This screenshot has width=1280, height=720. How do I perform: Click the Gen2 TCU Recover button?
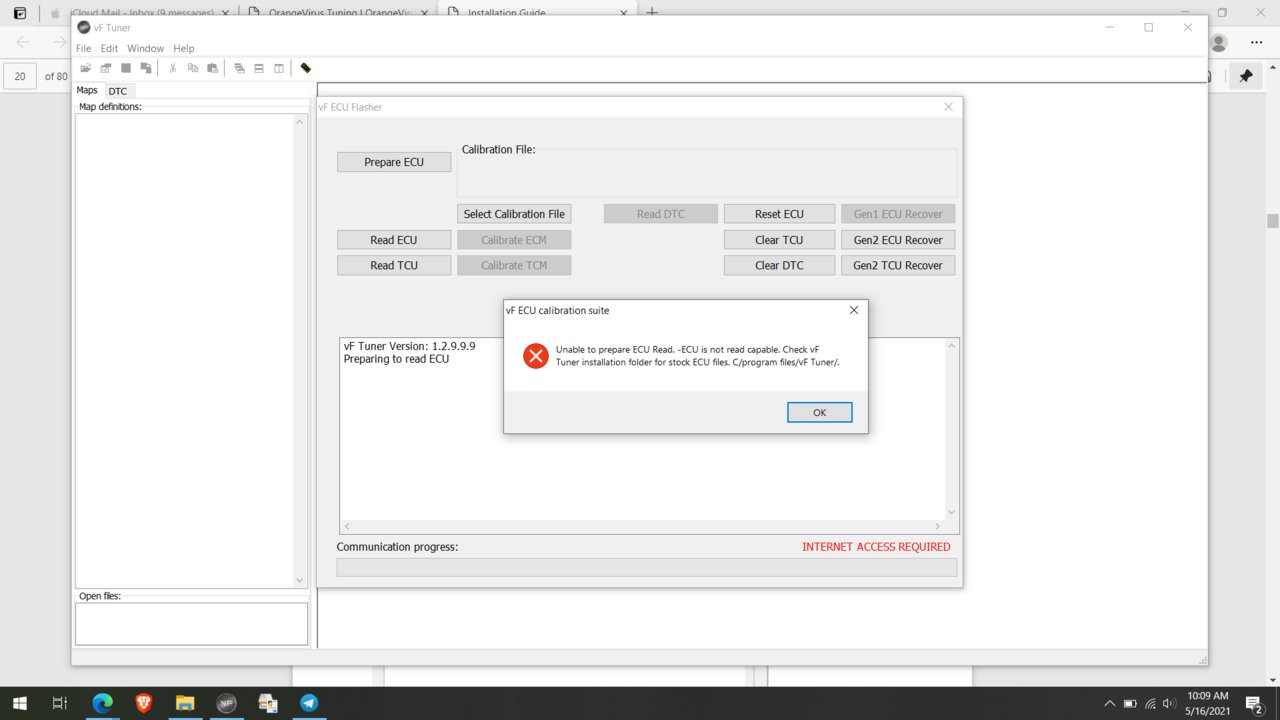point(898,265)
